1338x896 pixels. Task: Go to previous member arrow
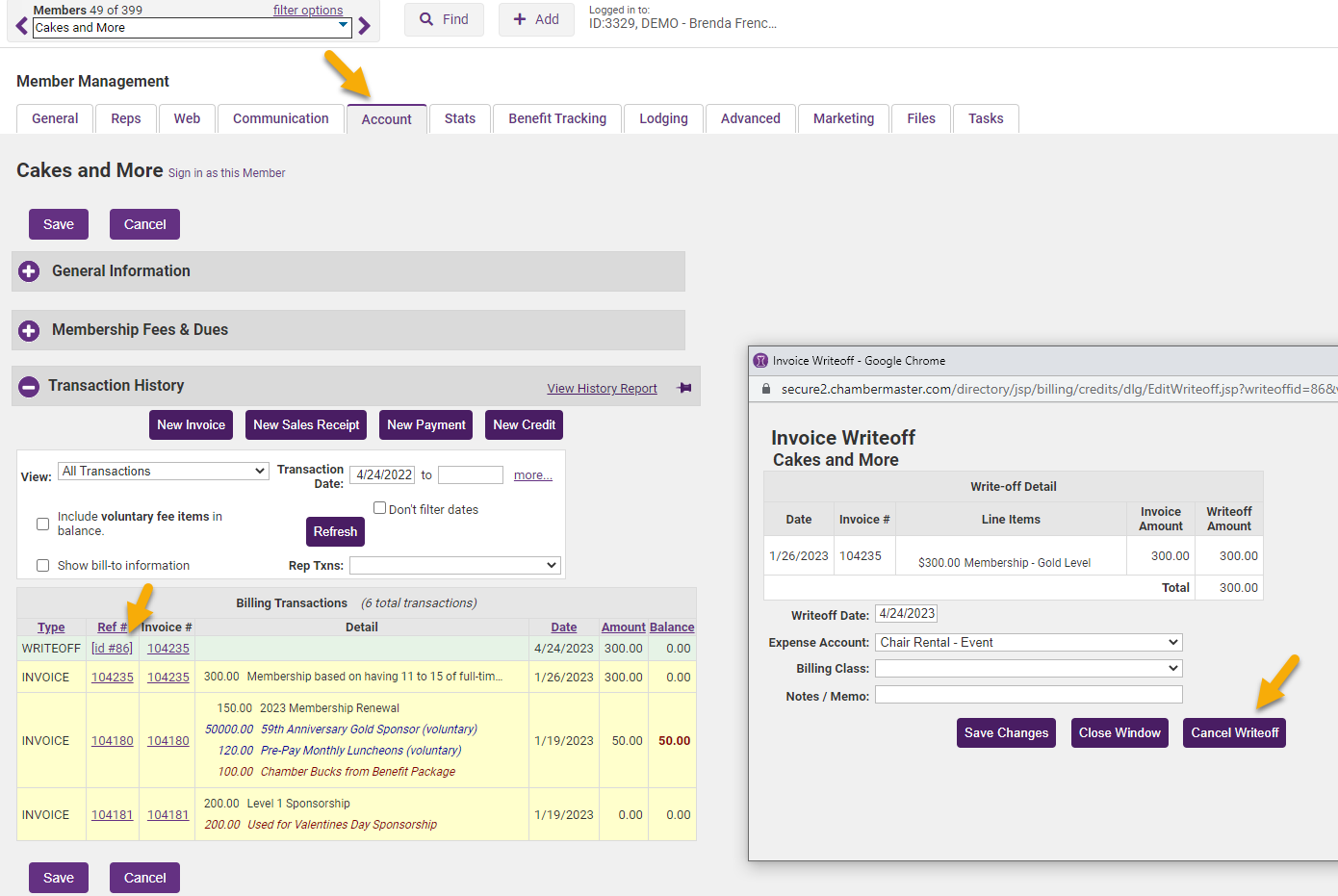tap(21, 26)
